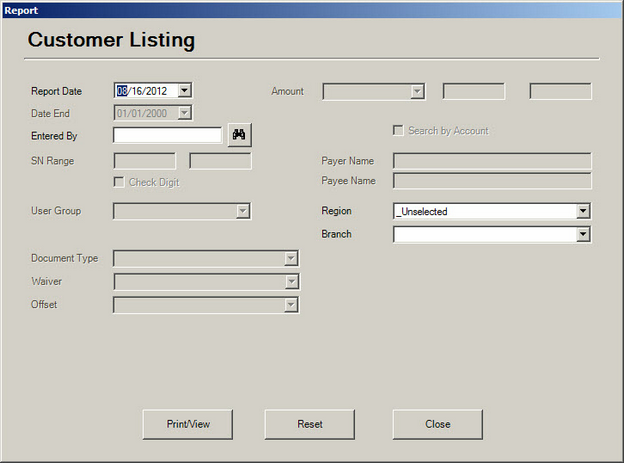
Task: Open the Branch dropdown list
Action: [583, 234]
